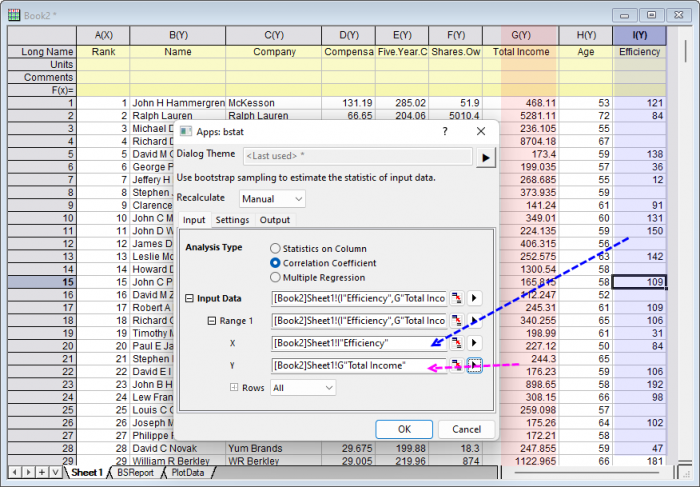Open arrow menu next to Y field
This screenshot has height=487, width=700.
475,366
